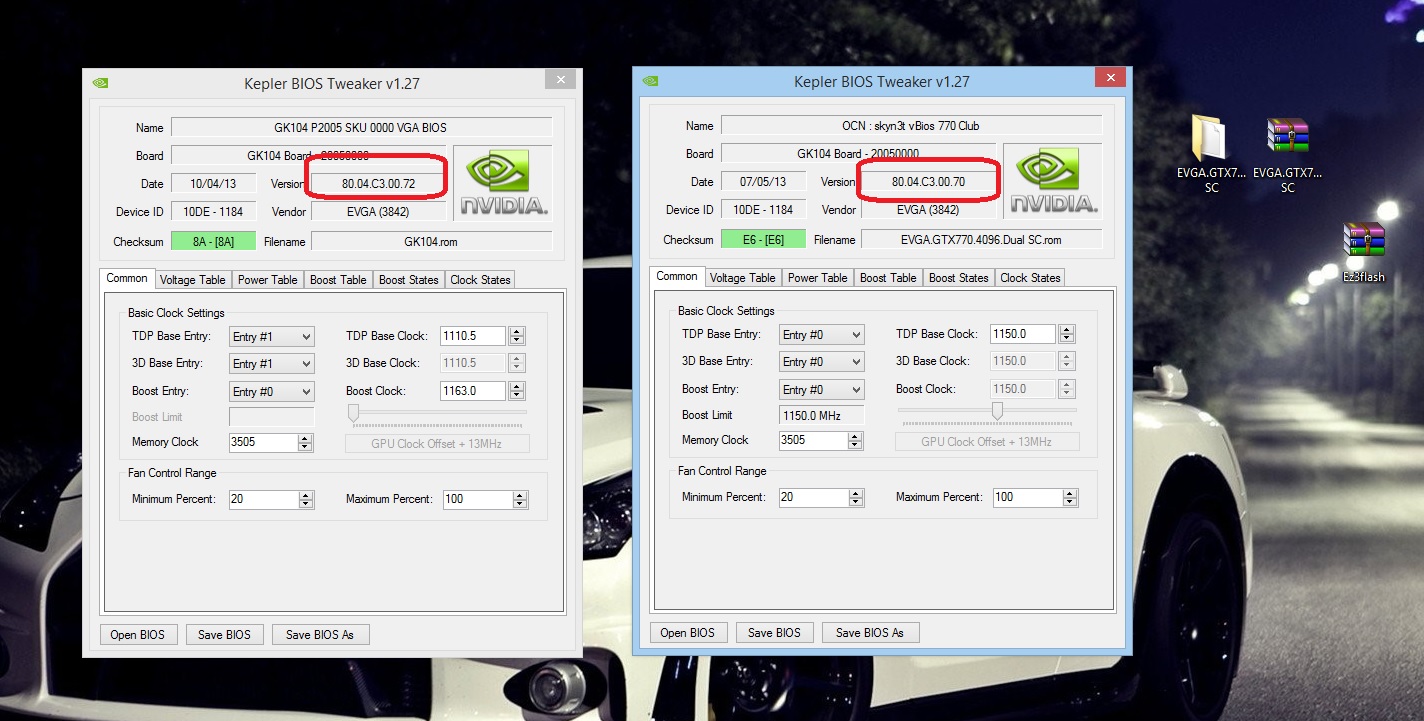Click the OCN skyn3t vBios Name field

(x=911, y=126)
